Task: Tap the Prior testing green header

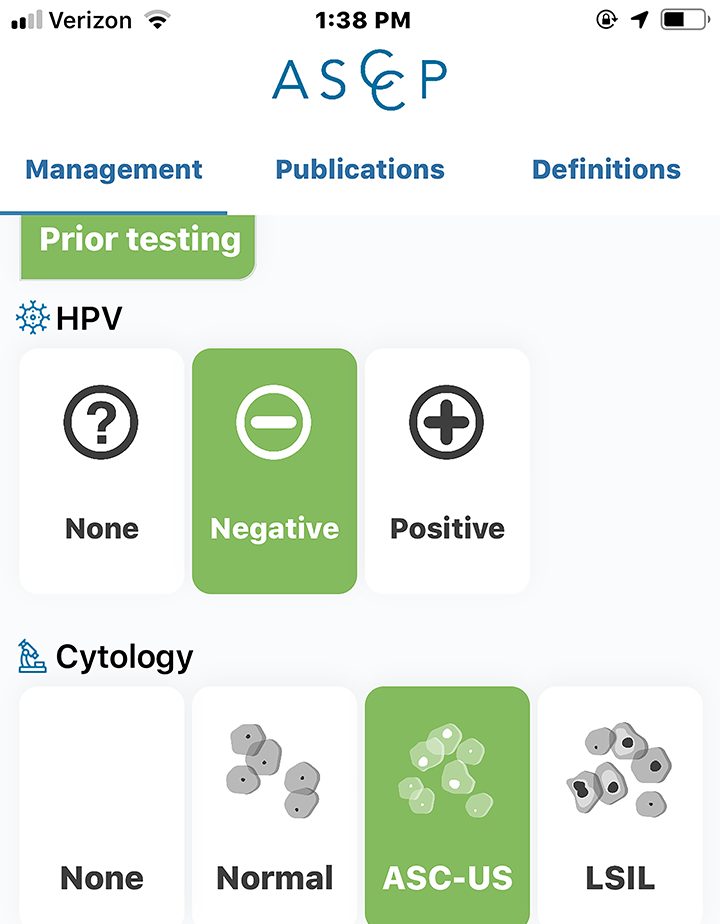Action: click(138, 246)
